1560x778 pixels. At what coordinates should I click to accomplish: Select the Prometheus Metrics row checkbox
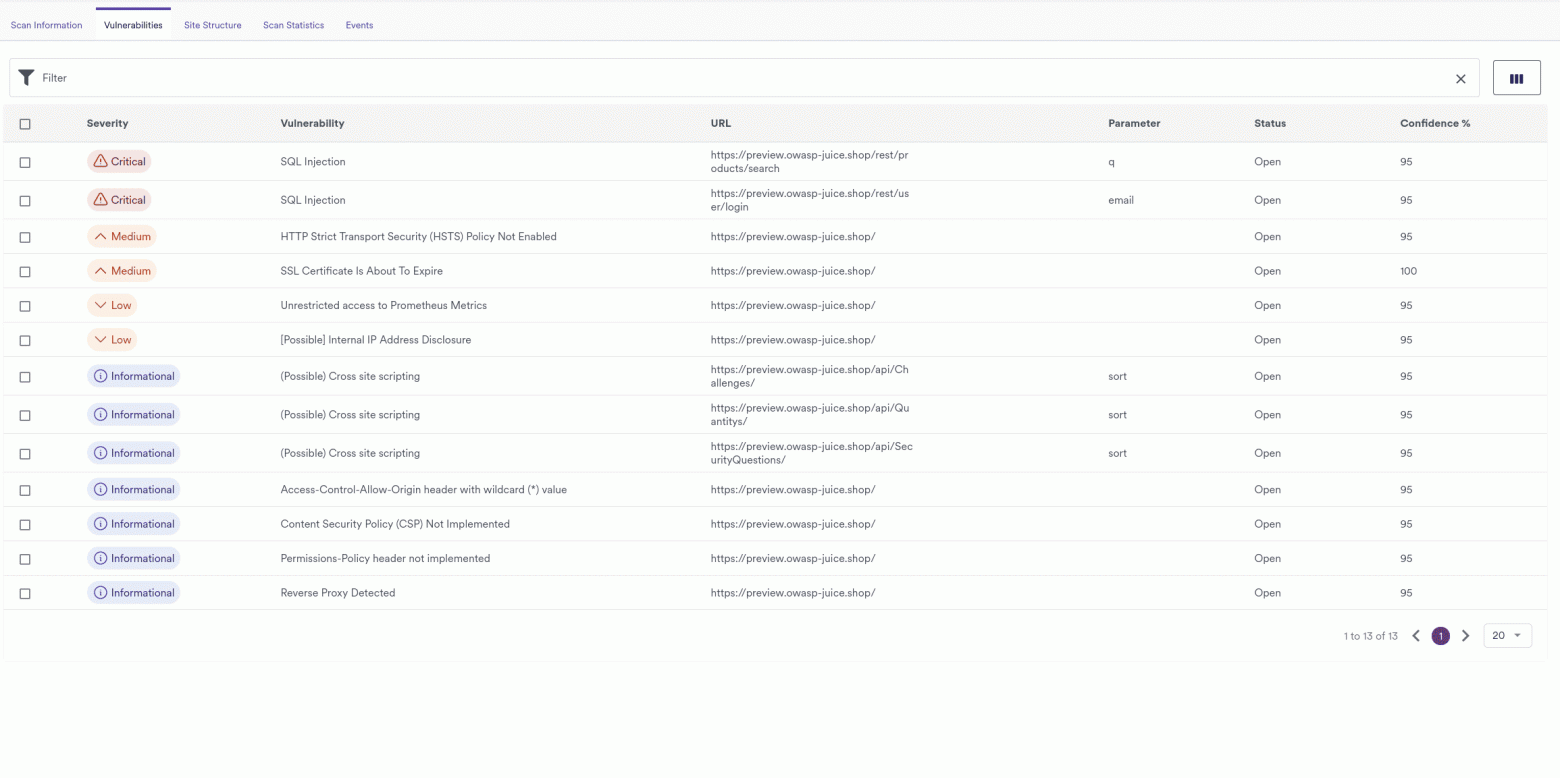coord(25,306)
